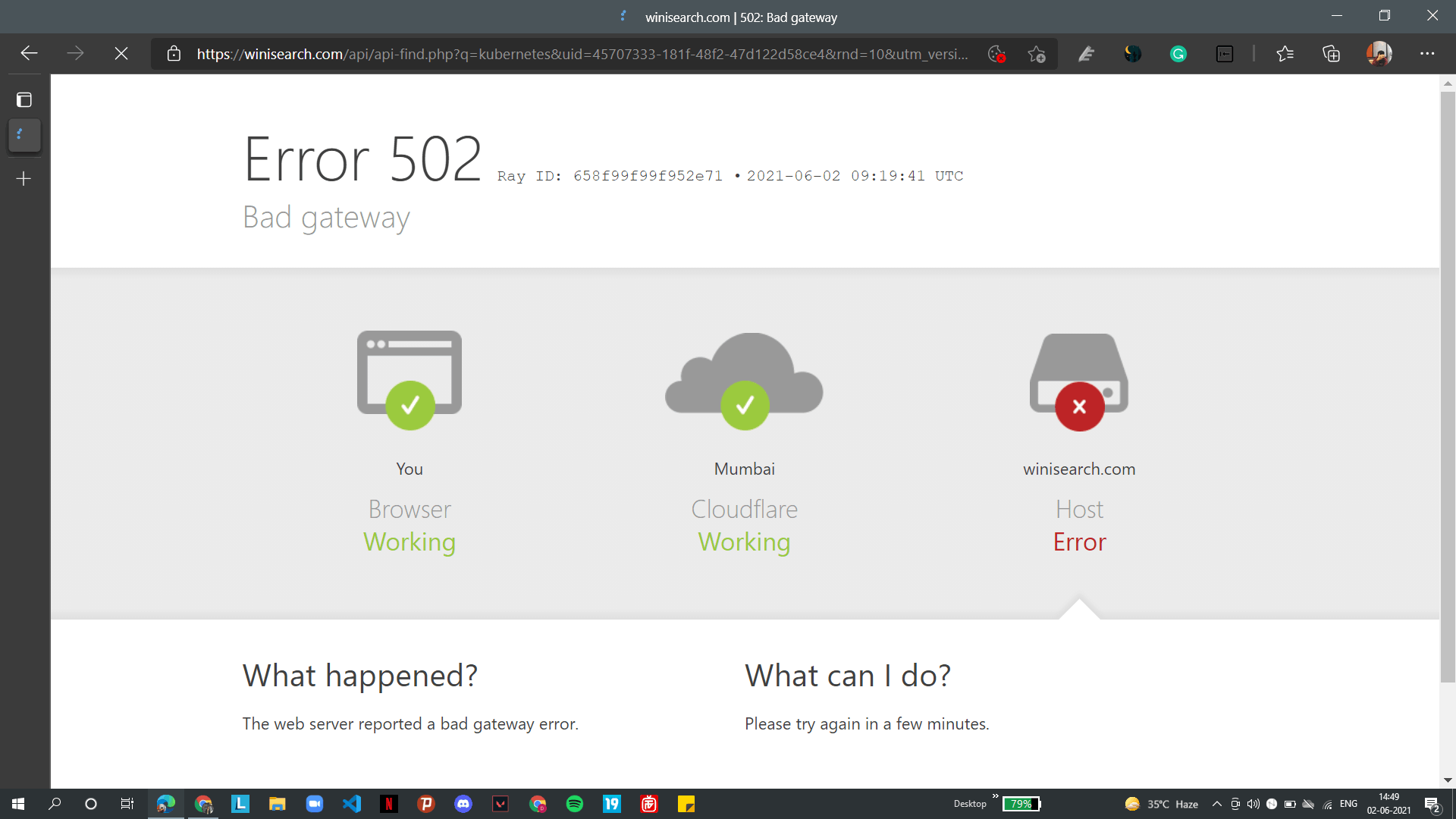Open the blocked cookies indicator

[x=996, y=54]
